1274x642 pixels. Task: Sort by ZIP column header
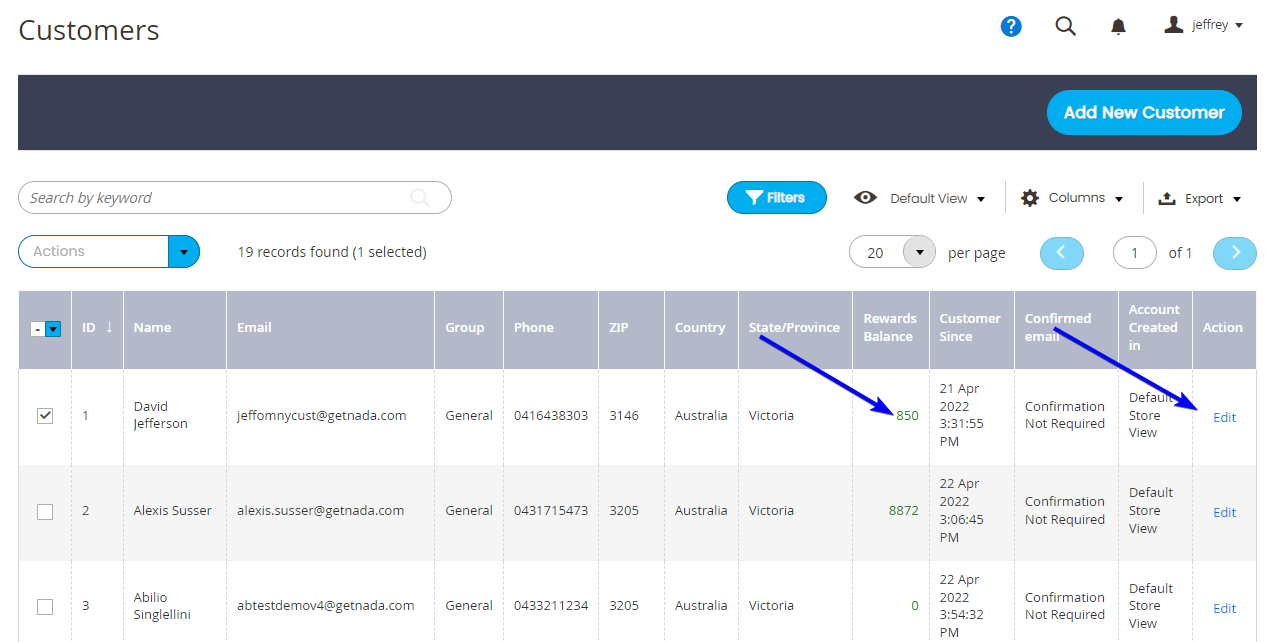pos(618,327)
